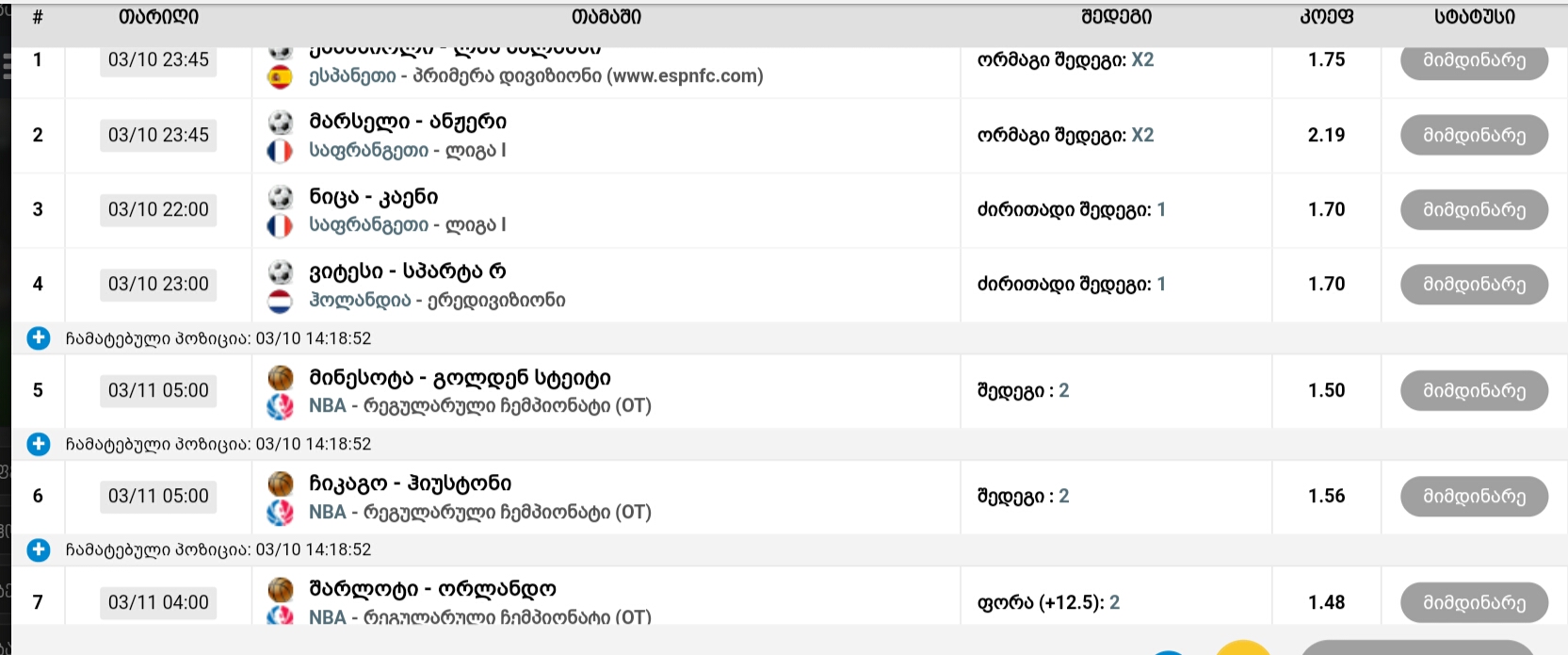Click the soccer ball icon for ნიცა - კაენი
This screenshot has width=1568, height=655.
(281, 197)
